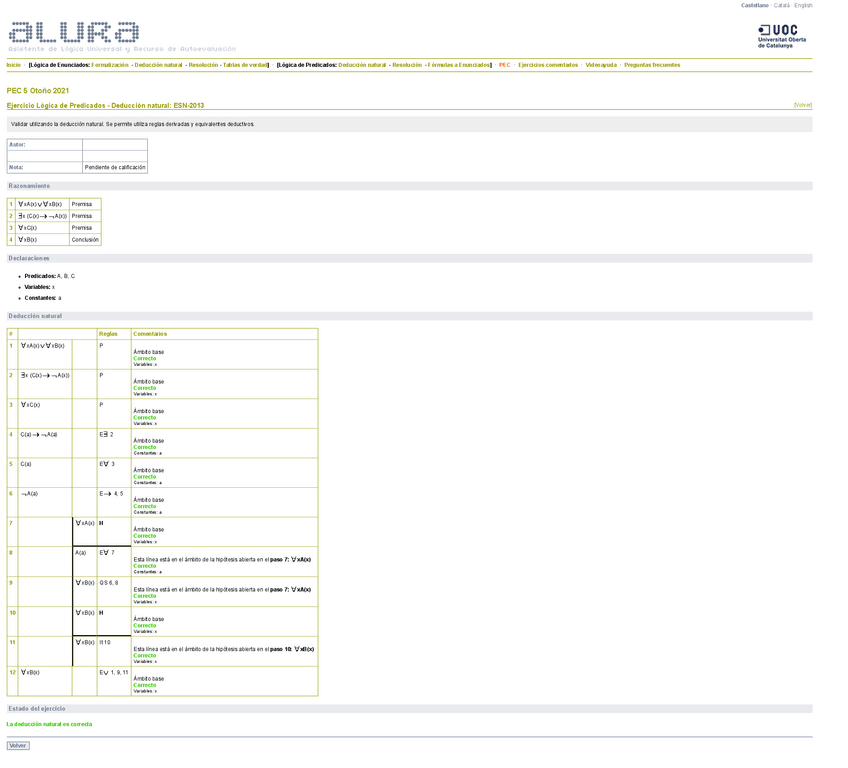The height and width of the screenshot is (768, 848).
Task: Open Ejercicios comentados
Action: coord(548,65)
